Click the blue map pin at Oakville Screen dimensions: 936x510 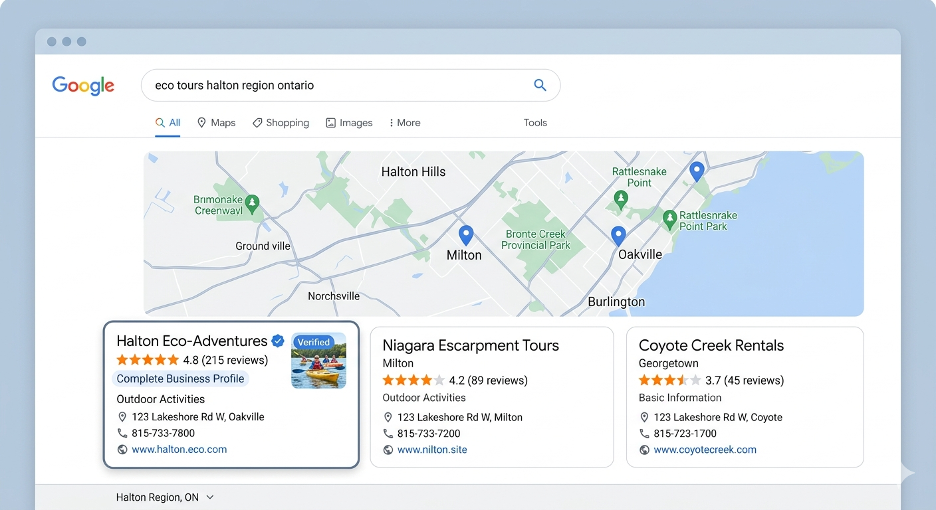pyautogui.click(x=618, y=236)
